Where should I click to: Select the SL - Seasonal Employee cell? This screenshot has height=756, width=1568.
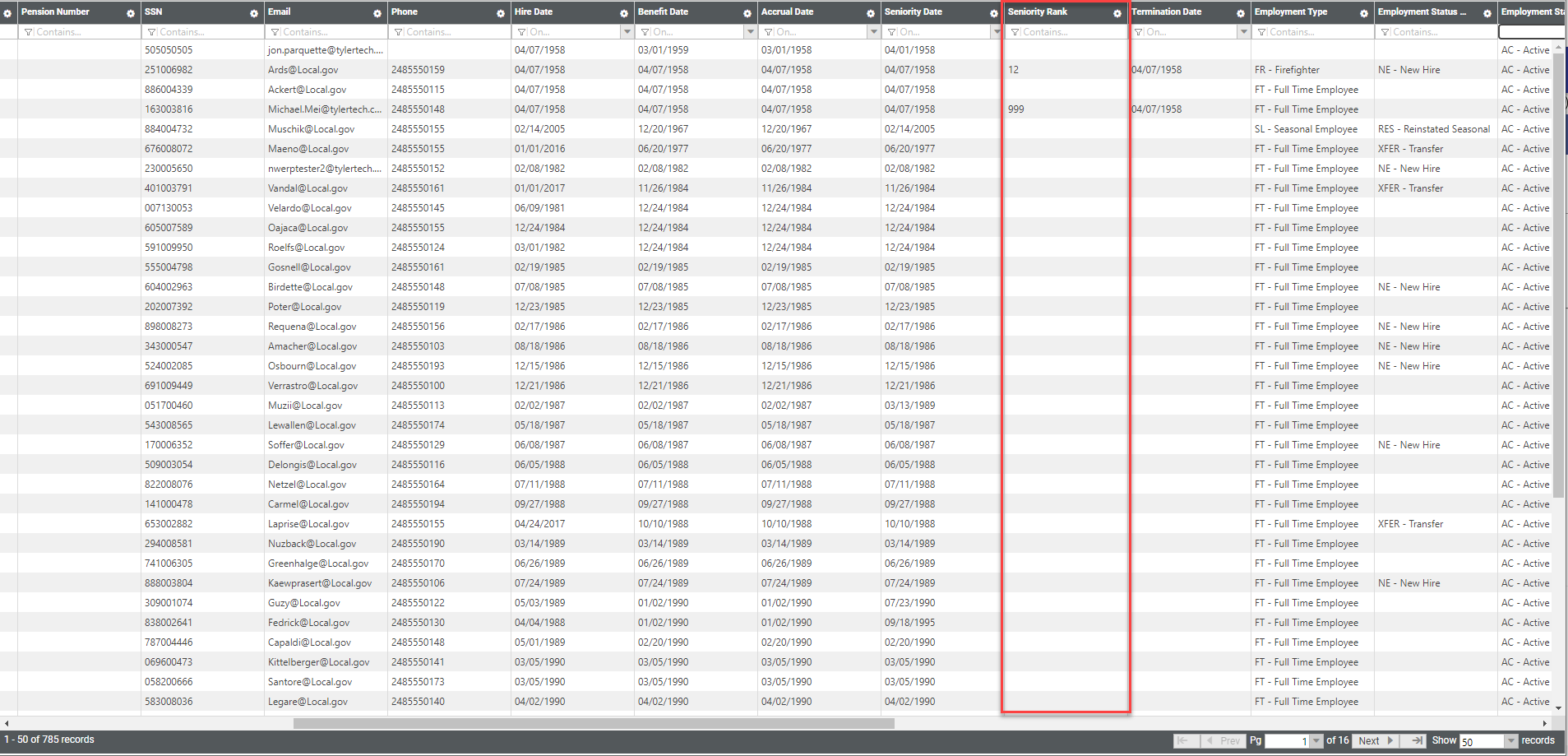pyautogui.click(x=1307, y=129)
